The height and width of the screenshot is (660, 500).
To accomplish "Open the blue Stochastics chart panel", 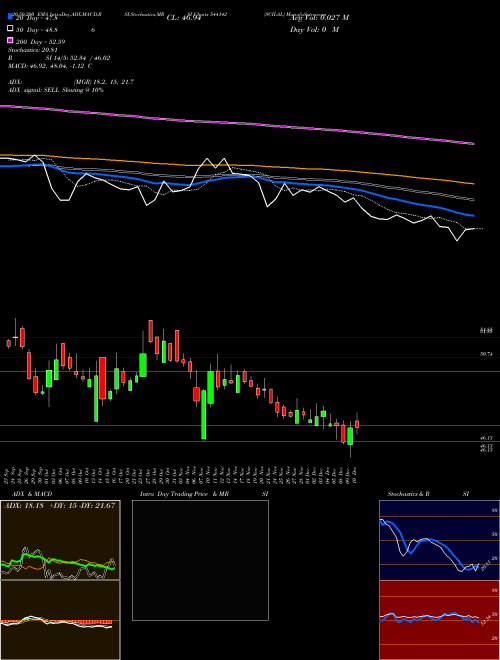I will point(439,540).
